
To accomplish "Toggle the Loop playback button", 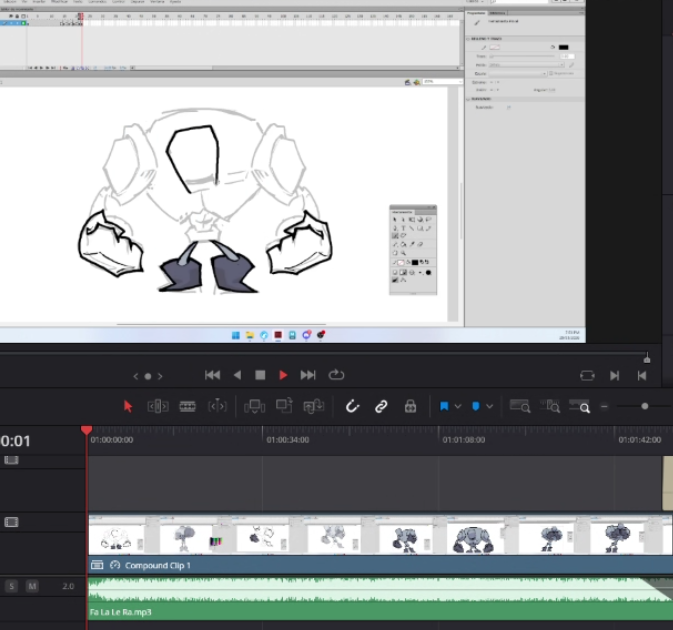I will (336, 375).
